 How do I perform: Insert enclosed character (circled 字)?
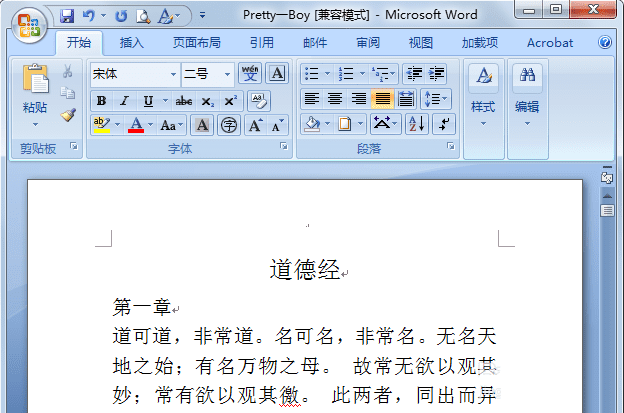(x=229, y=125)
